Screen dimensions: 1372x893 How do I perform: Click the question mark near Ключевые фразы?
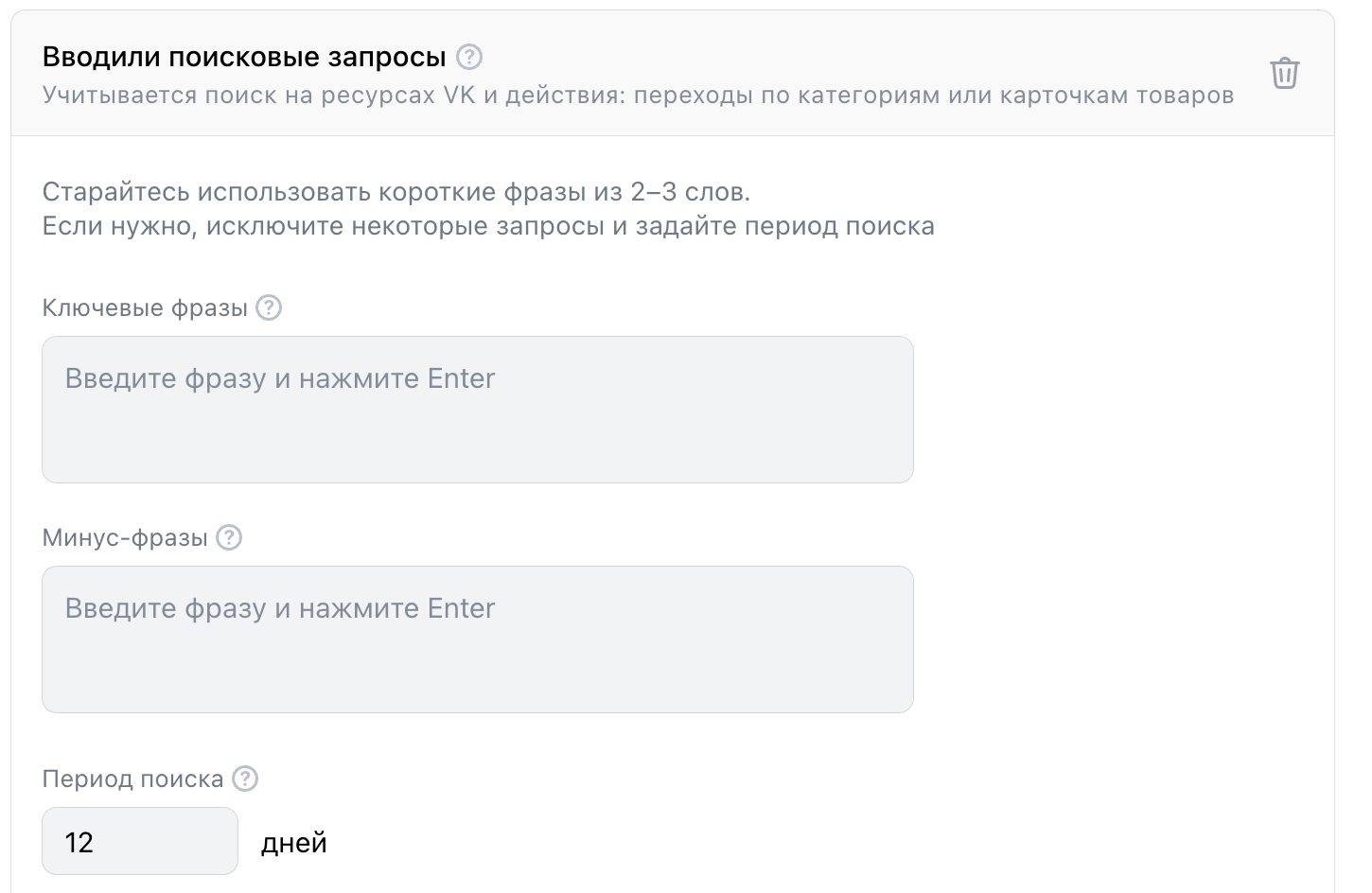(268, 306)
